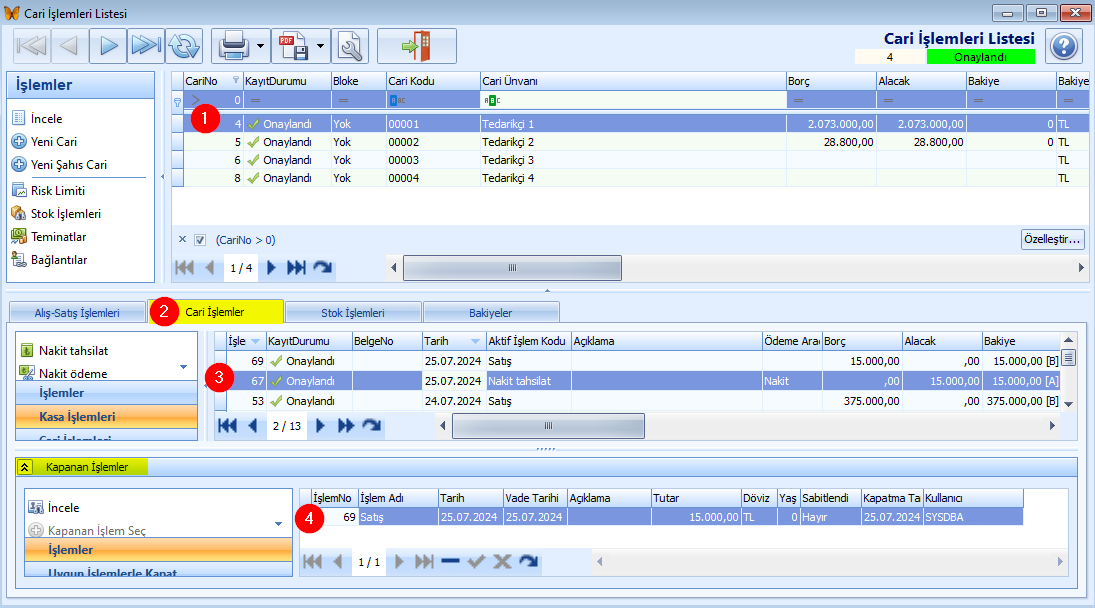Viewport: 1095px width, 608px height.
Task: Click the printer icon in toolbar
Action: pos(233,46)
